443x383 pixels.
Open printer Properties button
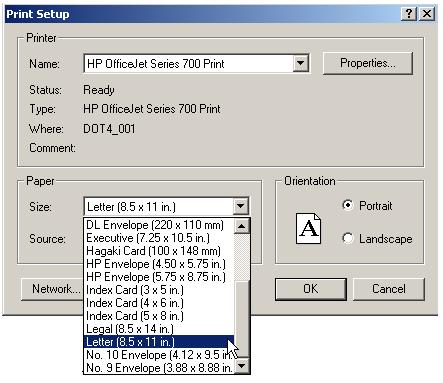(368, 63)
